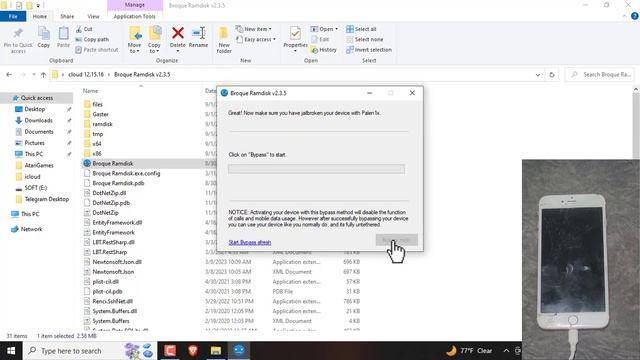Open the File menu tab

[x=13, y=16]
